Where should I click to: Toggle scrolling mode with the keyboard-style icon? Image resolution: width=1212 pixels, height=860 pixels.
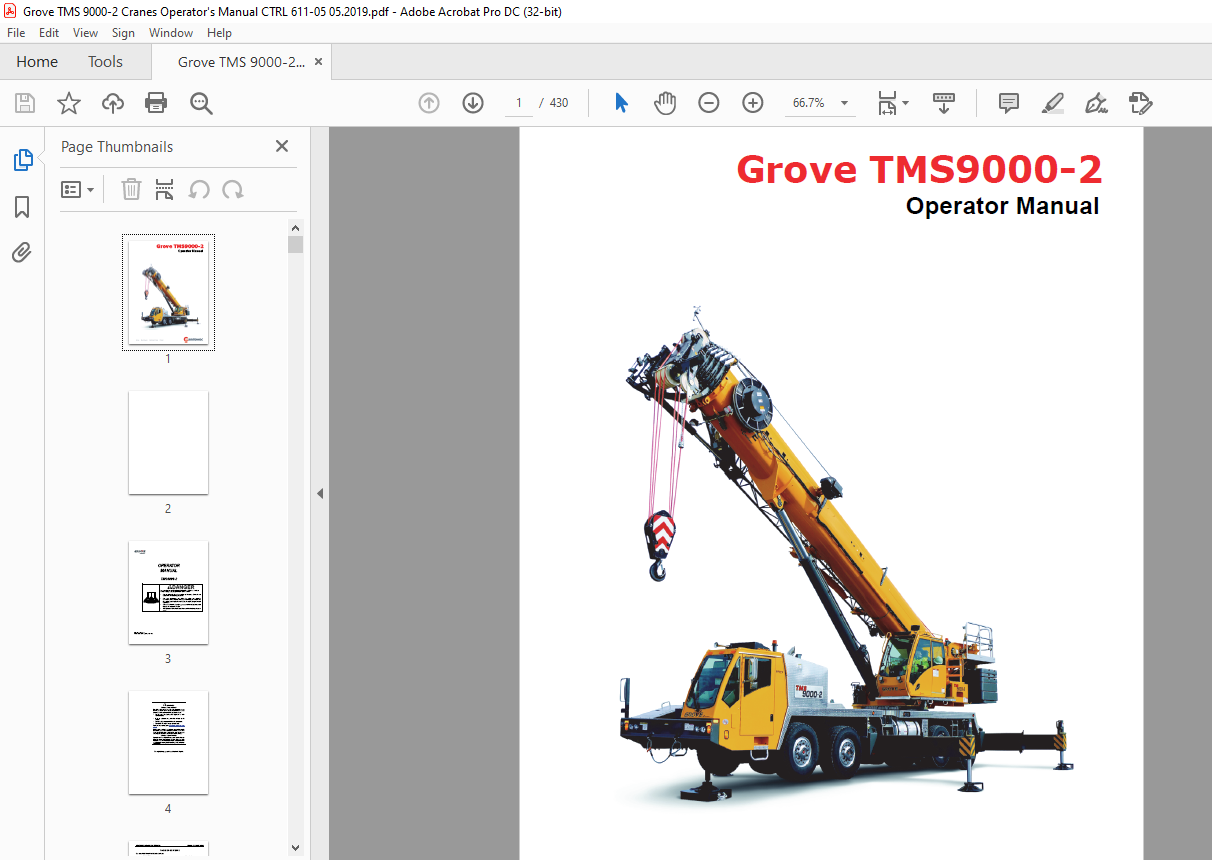click(x=944, y=103)
